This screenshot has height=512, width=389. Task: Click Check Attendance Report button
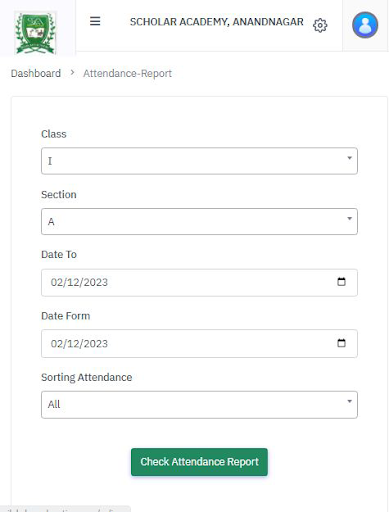coord(199,462)
